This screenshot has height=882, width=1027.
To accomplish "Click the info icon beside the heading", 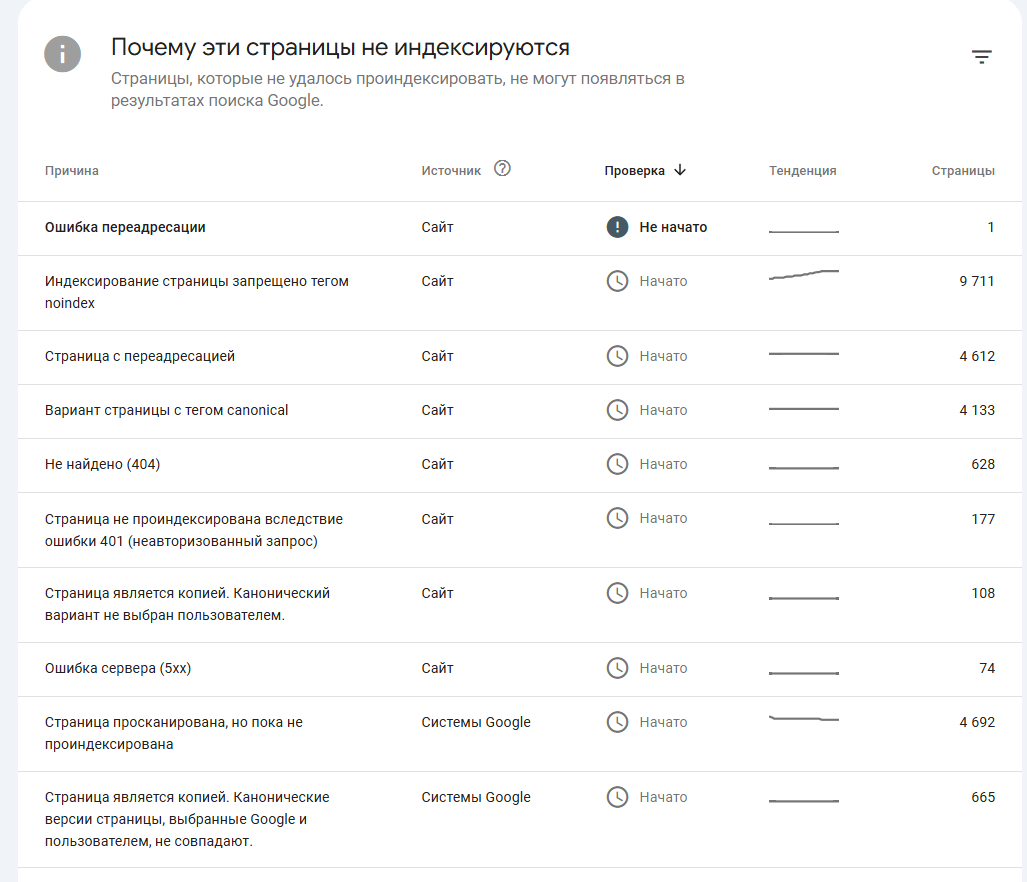I will coord(63,53).
